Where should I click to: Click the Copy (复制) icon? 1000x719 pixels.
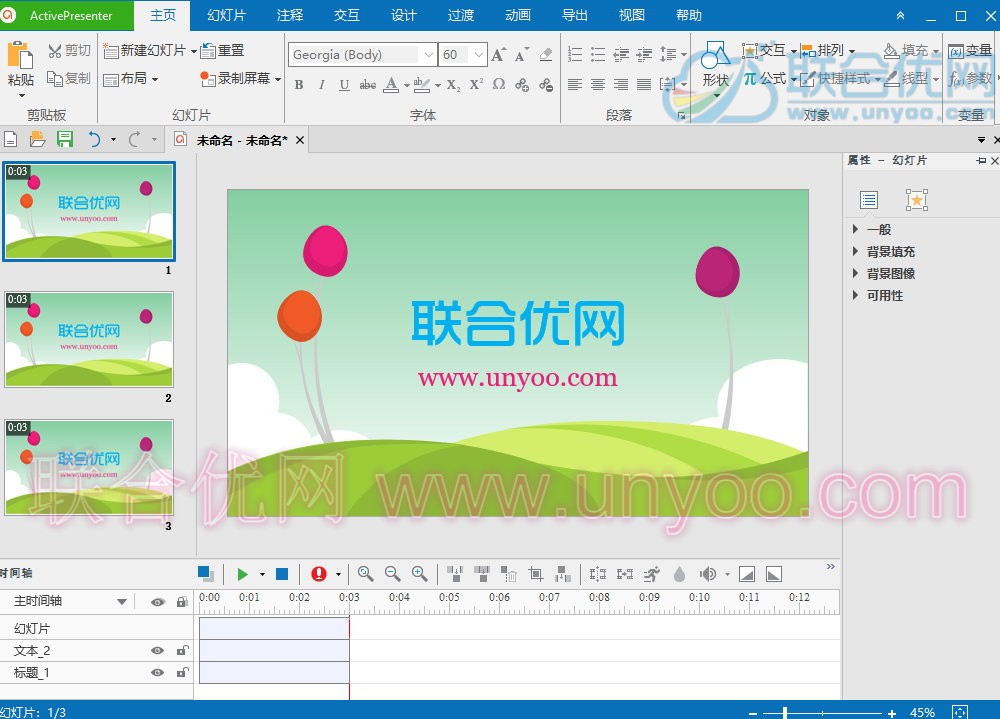pyautogui.click(x=55, y=78)
